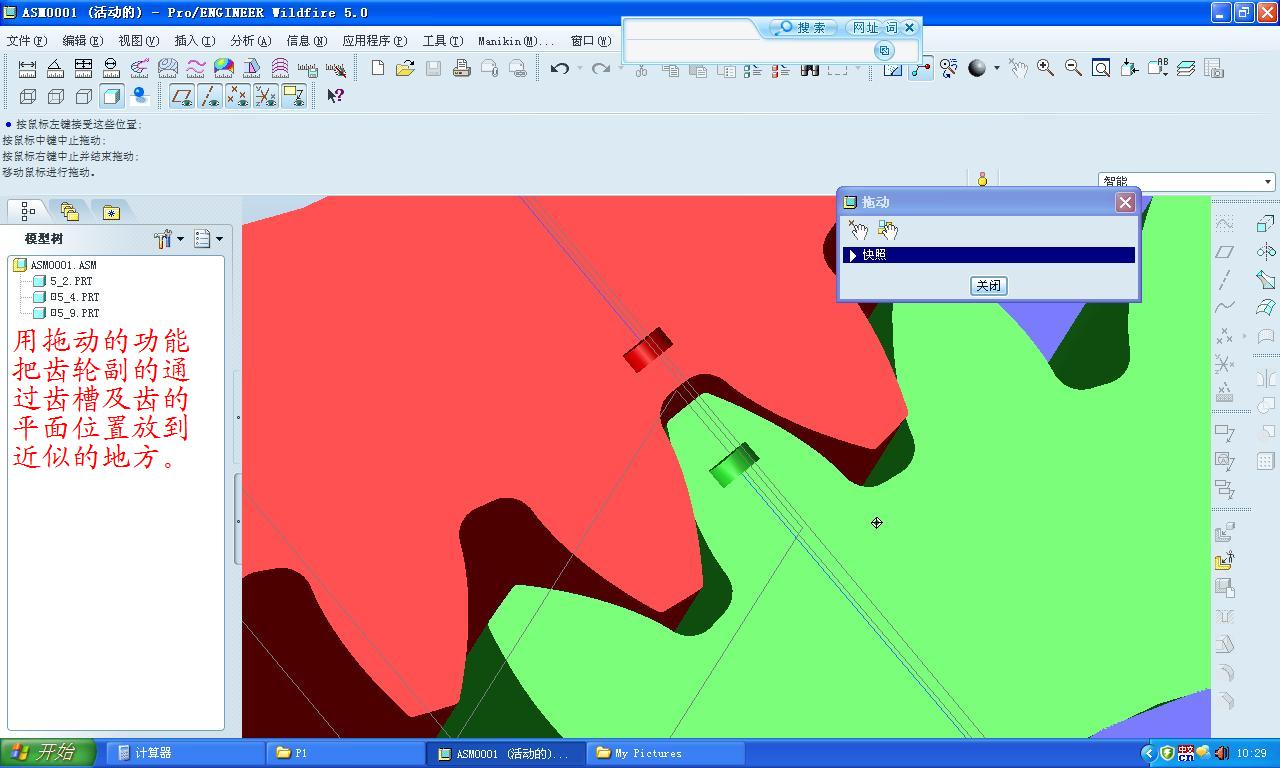
Task: Open the Edit menu
Action: pos(82,41)
